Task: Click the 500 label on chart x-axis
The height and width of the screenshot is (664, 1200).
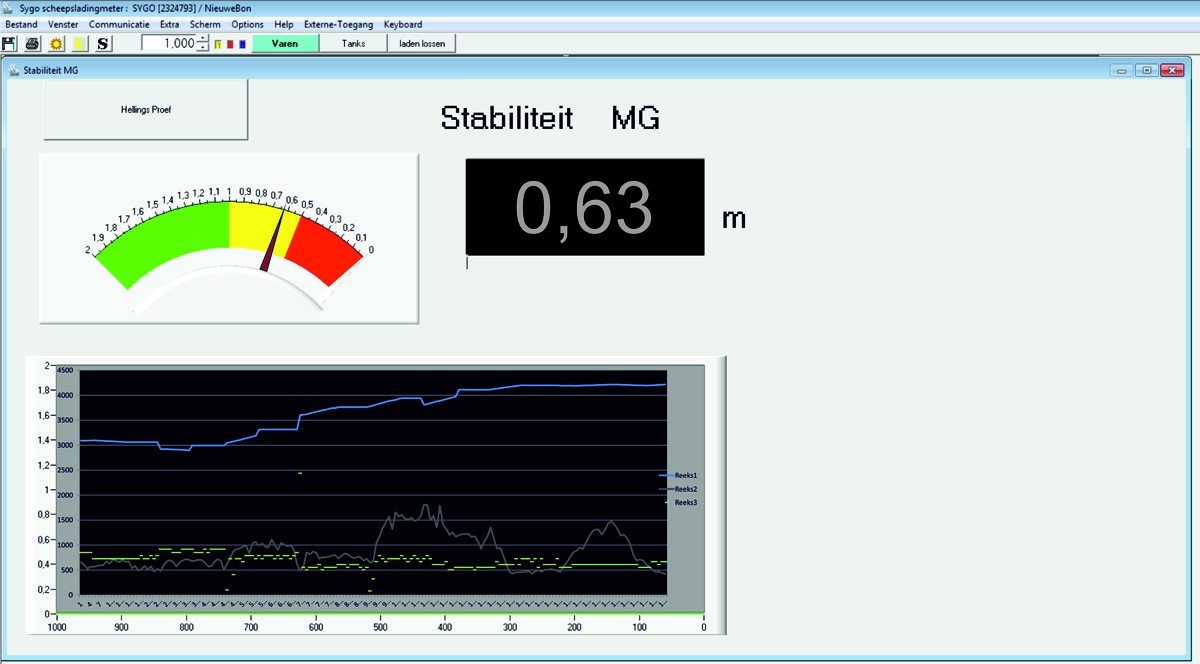Action: [x=381, y=627]
